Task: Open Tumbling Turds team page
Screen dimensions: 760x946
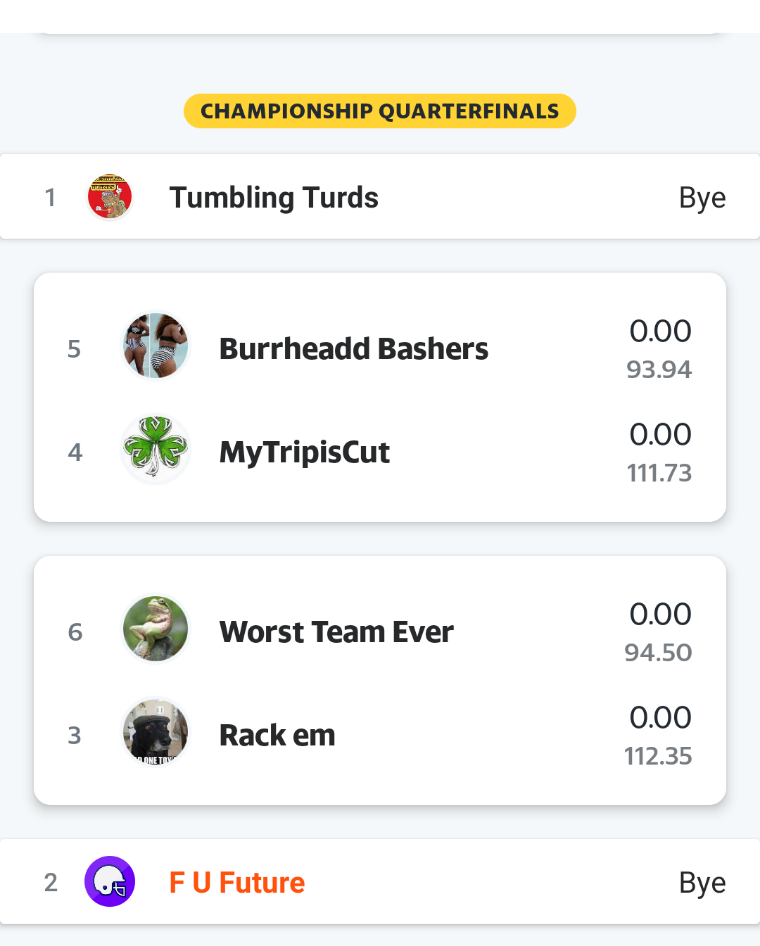Action: pos(274,197)
